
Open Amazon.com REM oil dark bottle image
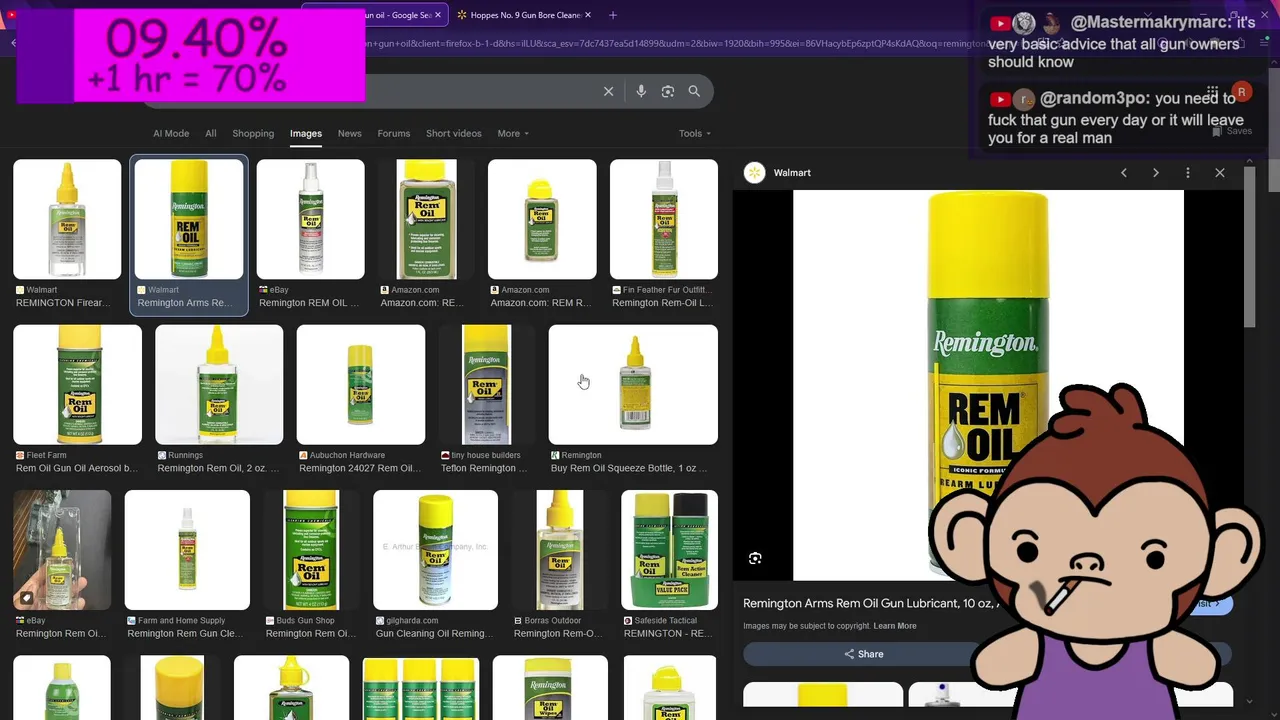pos(427,219)
